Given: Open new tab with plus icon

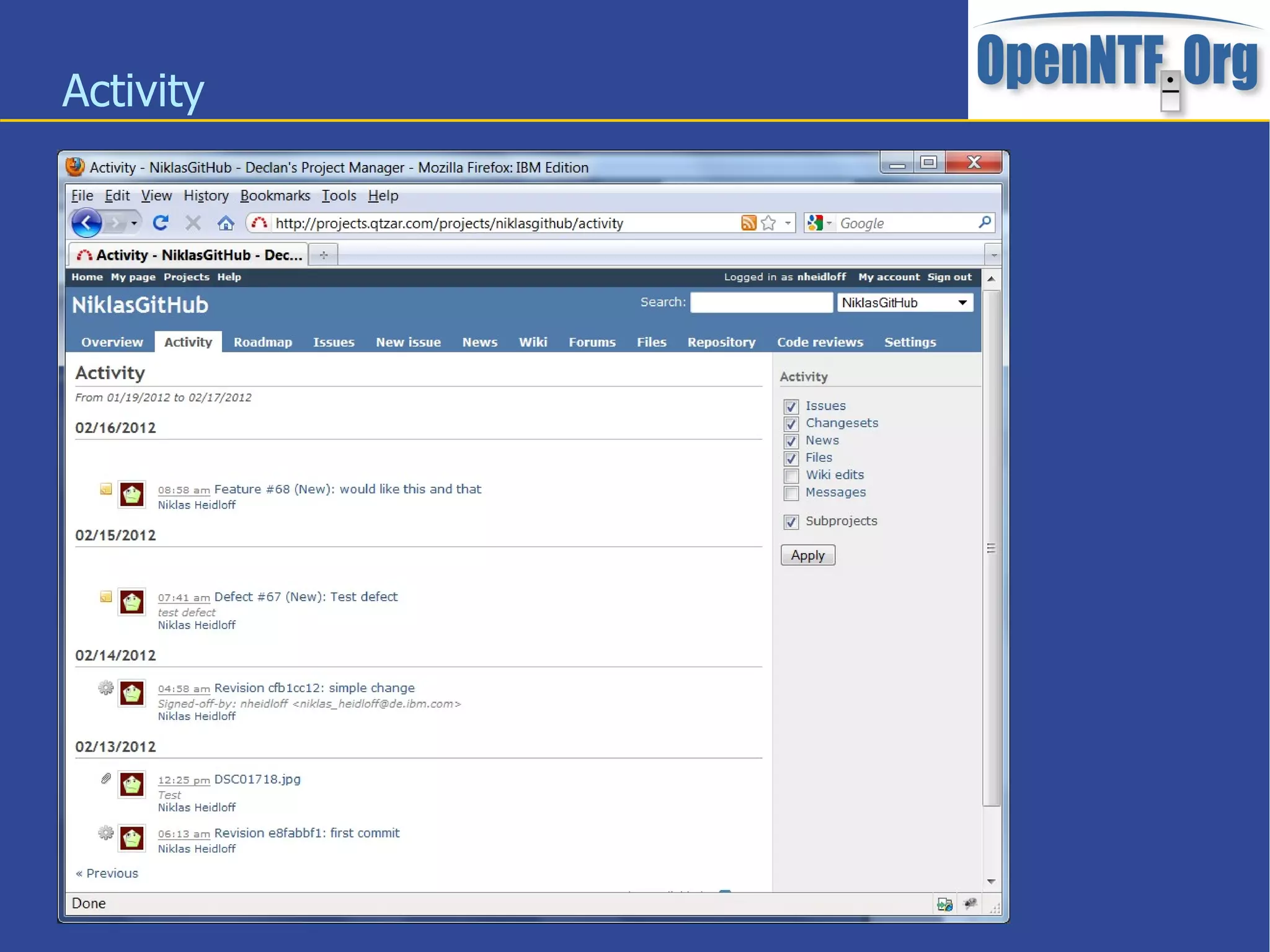Looking at the screenshot, I should click(324, 255).
